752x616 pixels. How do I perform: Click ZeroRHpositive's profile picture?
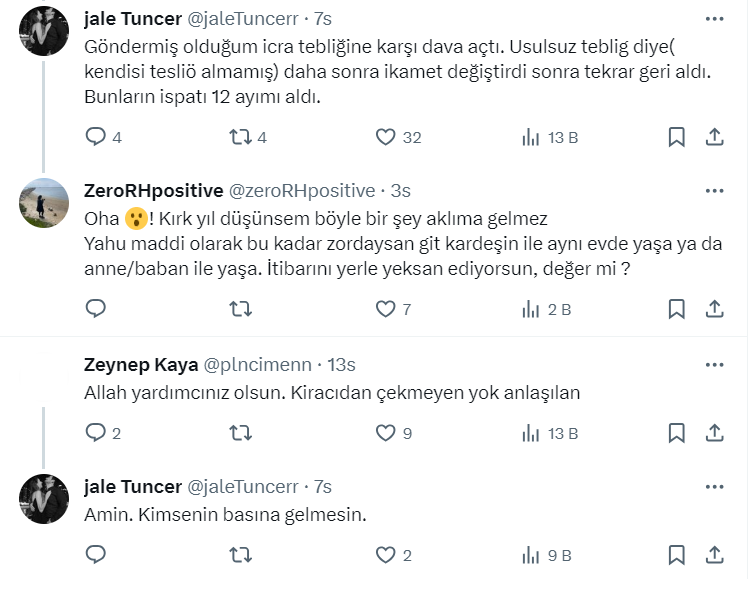[x=44, y=204]
